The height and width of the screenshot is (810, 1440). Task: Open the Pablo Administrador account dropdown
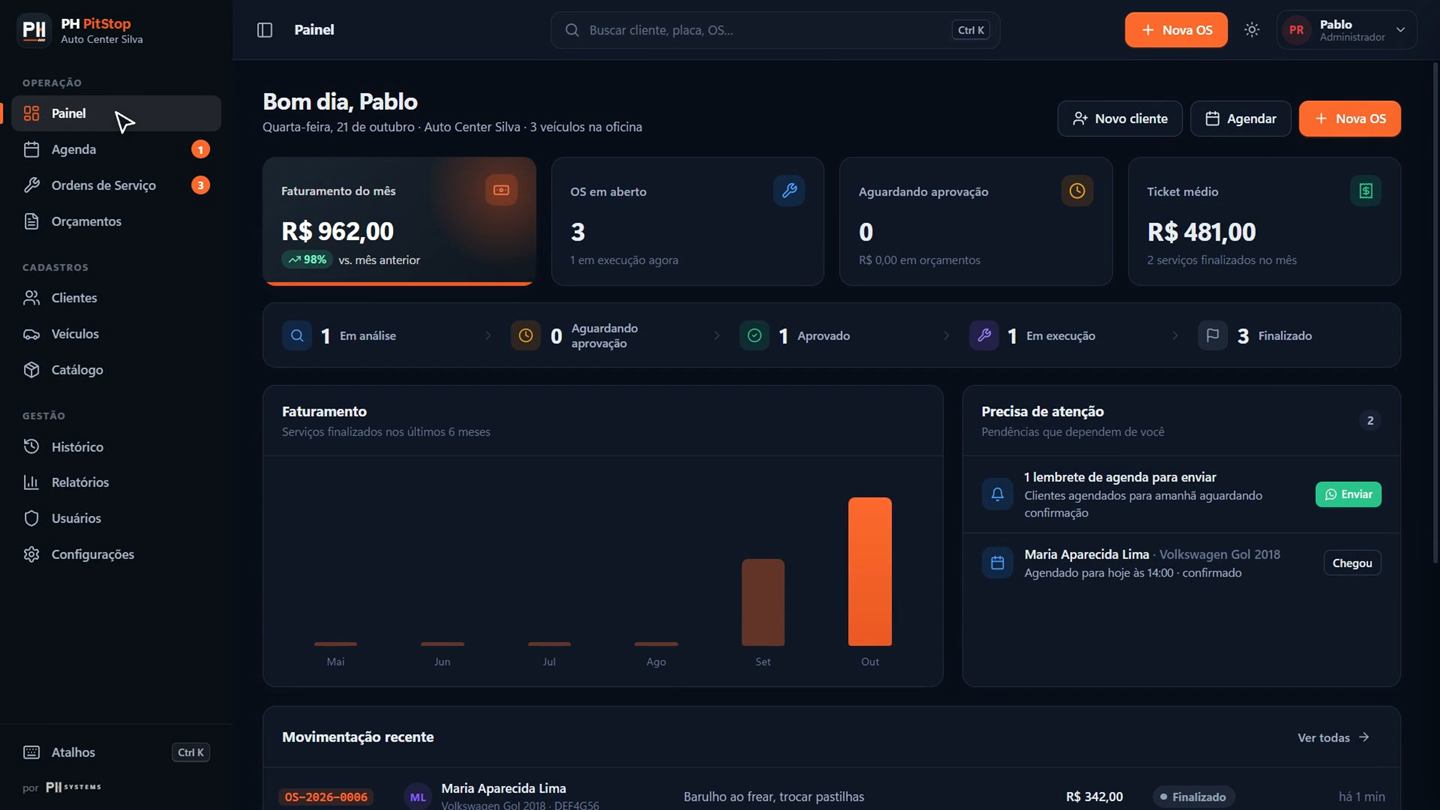pyautogui.click(x=1347, y=30)
